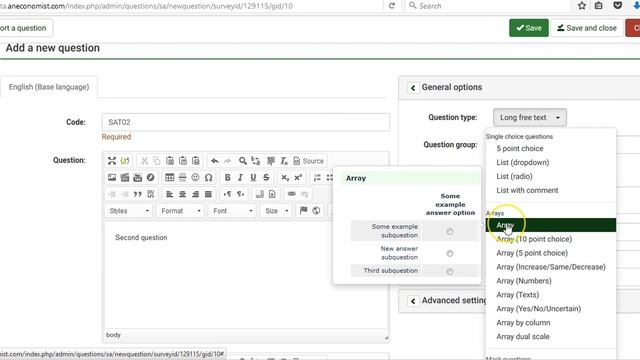This screenshot has height=360, width=640.
Task: Toggle bold formatting
Action: [x=227, y=178]
